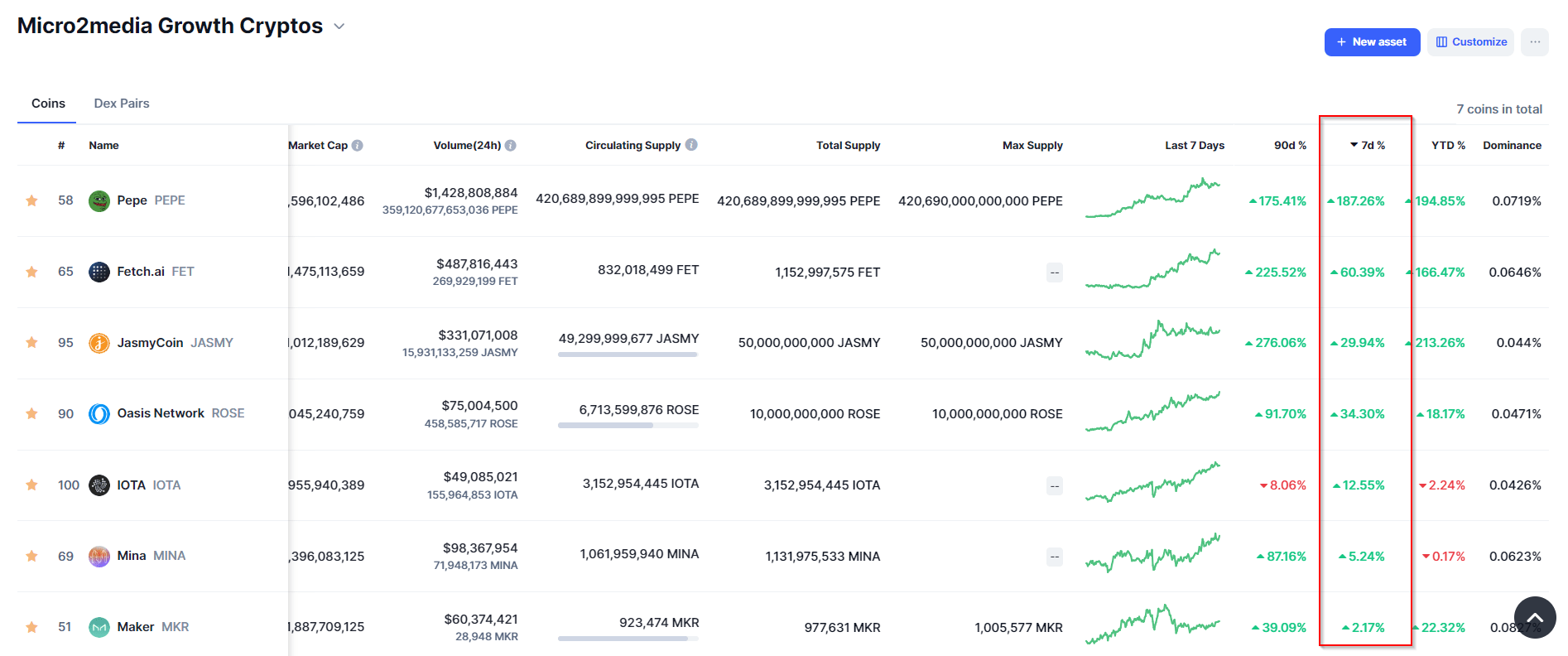Click the JasmyCoin orange logo
The width and height of the screenshot is (1568, 656).
tap(99, 343)
